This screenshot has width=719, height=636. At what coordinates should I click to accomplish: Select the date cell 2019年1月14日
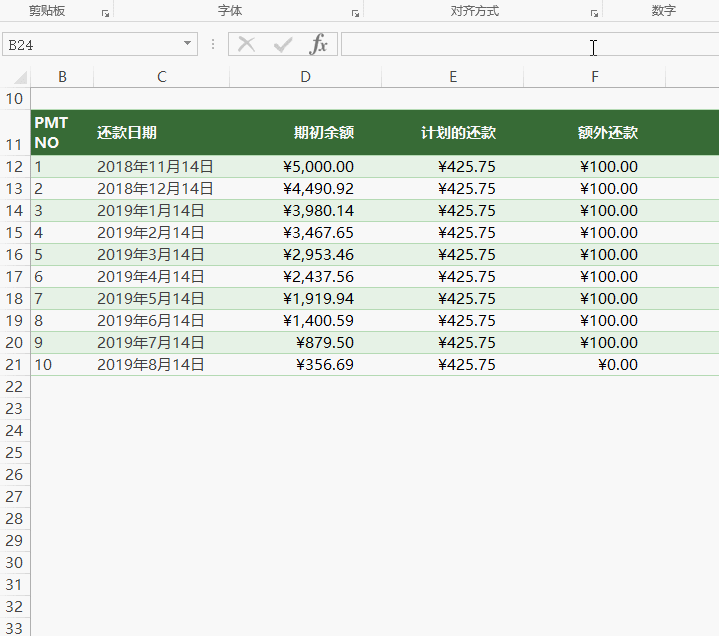click(x=161, y=210)
